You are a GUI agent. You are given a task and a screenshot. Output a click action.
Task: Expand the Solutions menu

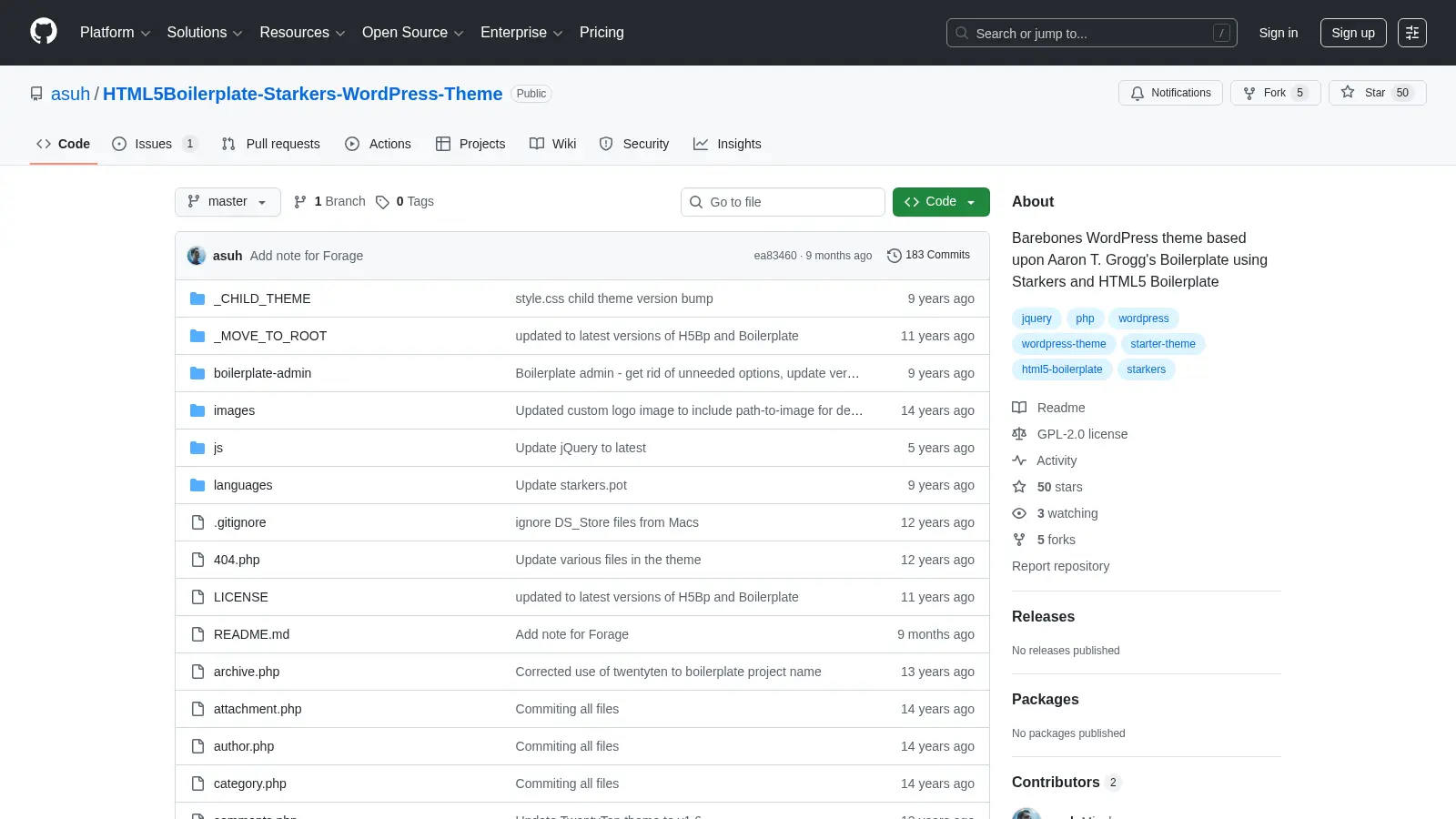[x=205, y=33]
